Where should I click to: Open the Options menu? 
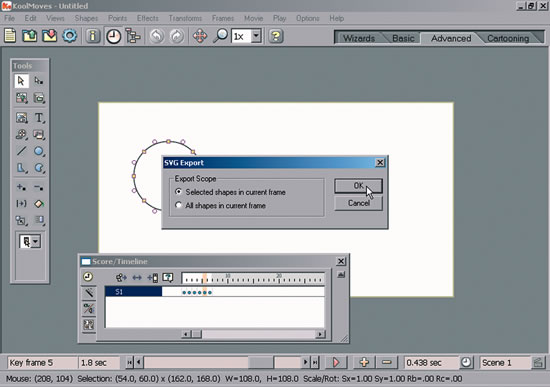click(x=308, y=18)
